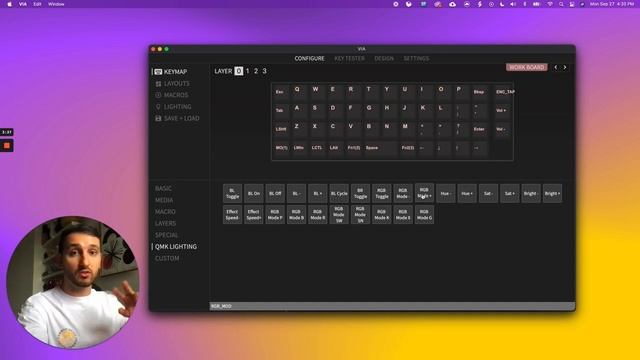Screen dimensions: 640x360
Task: Select the Configure tab
Action: coord(309,58)
